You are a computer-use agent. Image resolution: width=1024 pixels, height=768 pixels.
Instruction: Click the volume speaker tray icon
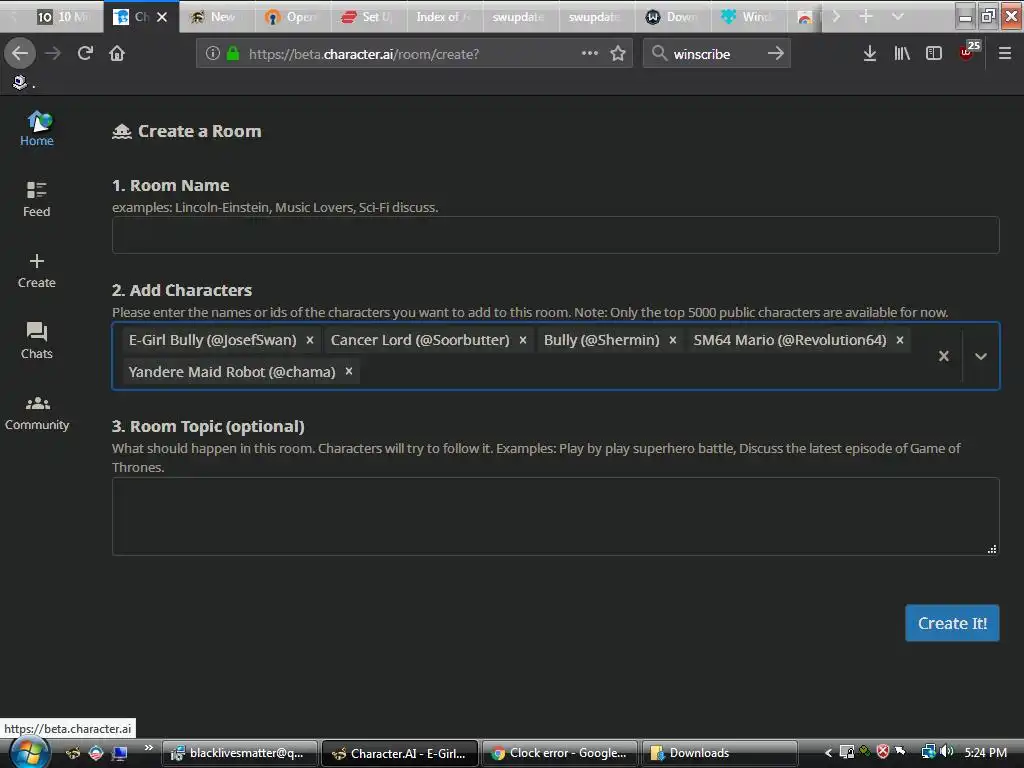click(x=946, y=752)
